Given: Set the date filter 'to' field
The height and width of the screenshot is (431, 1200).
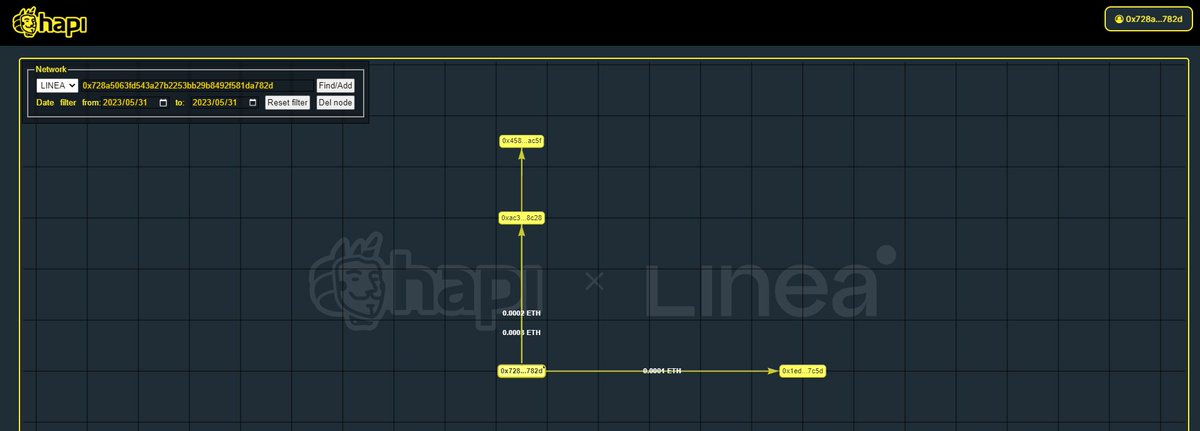Looking at the screenshot, I should click(x=225, y=103).
